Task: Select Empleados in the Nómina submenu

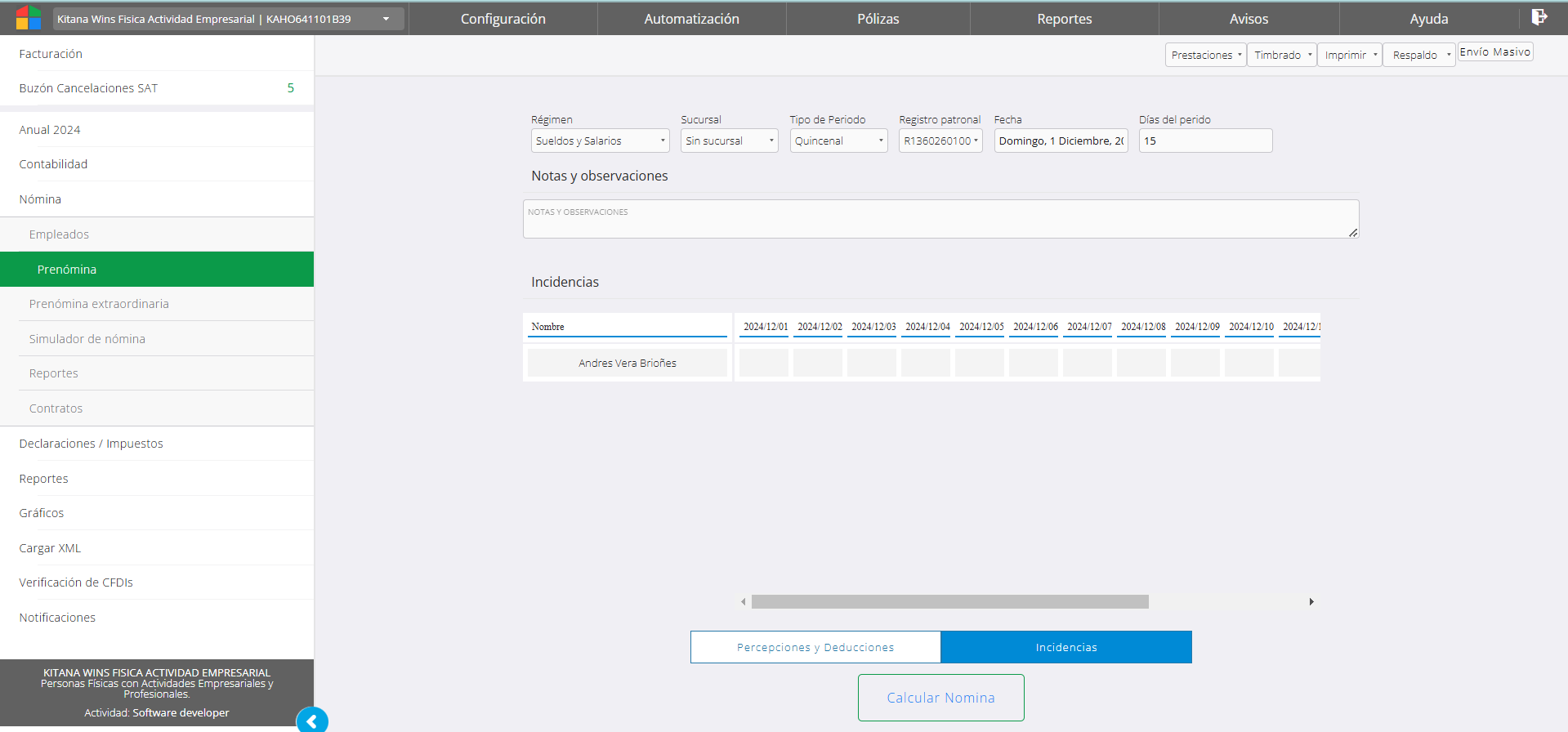Action: [59, 234]
